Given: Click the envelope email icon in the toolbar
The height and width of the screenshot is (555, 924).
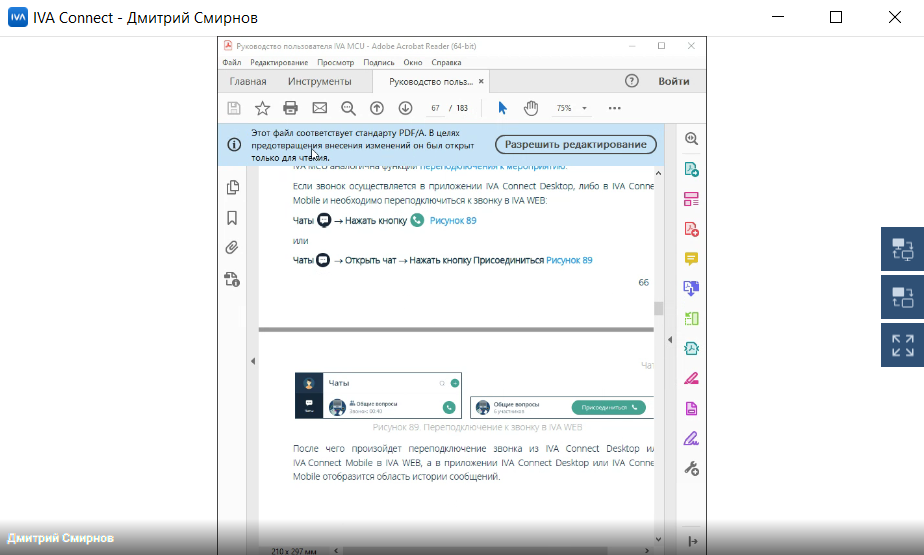Looking at the screenshot, I should coord(319,108).
